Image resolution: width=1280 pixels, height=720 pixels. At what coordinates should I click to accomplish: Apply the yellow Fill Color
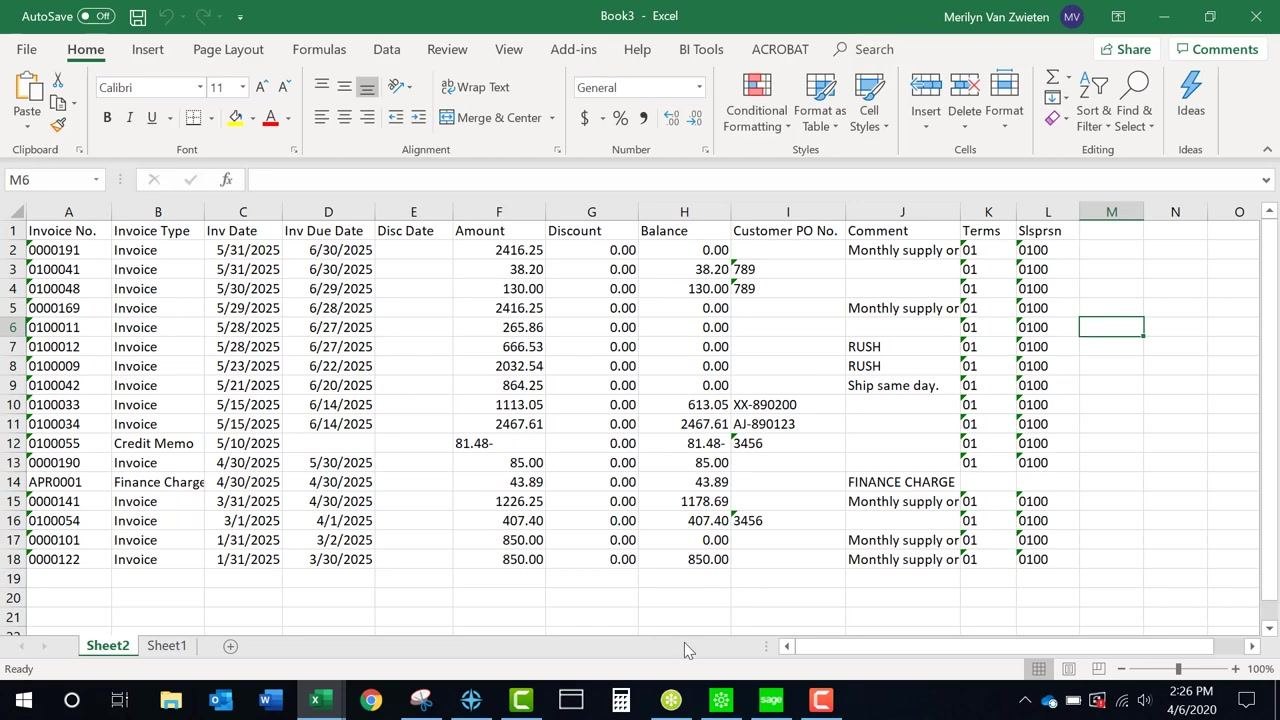point(235,118)
